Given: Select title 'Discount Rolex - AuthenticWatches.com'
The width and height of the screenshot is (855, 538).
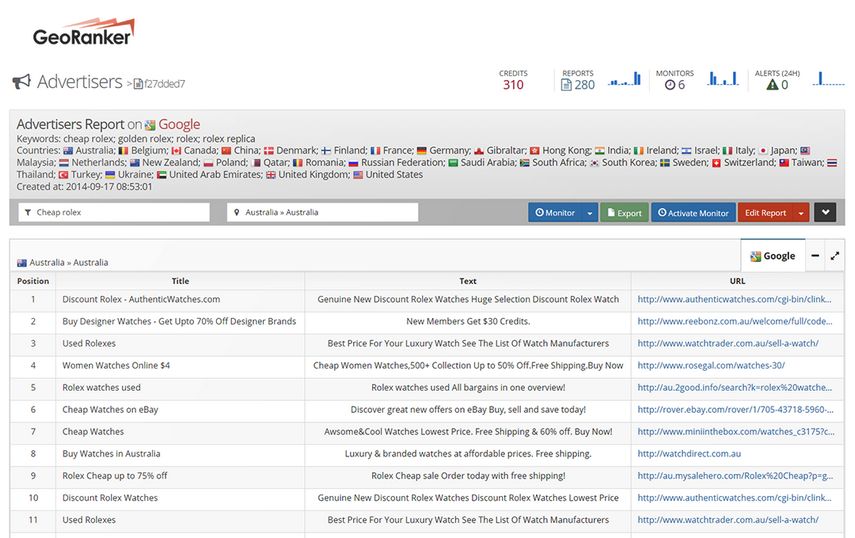Looking at the screenshot, I should point(141,299).
